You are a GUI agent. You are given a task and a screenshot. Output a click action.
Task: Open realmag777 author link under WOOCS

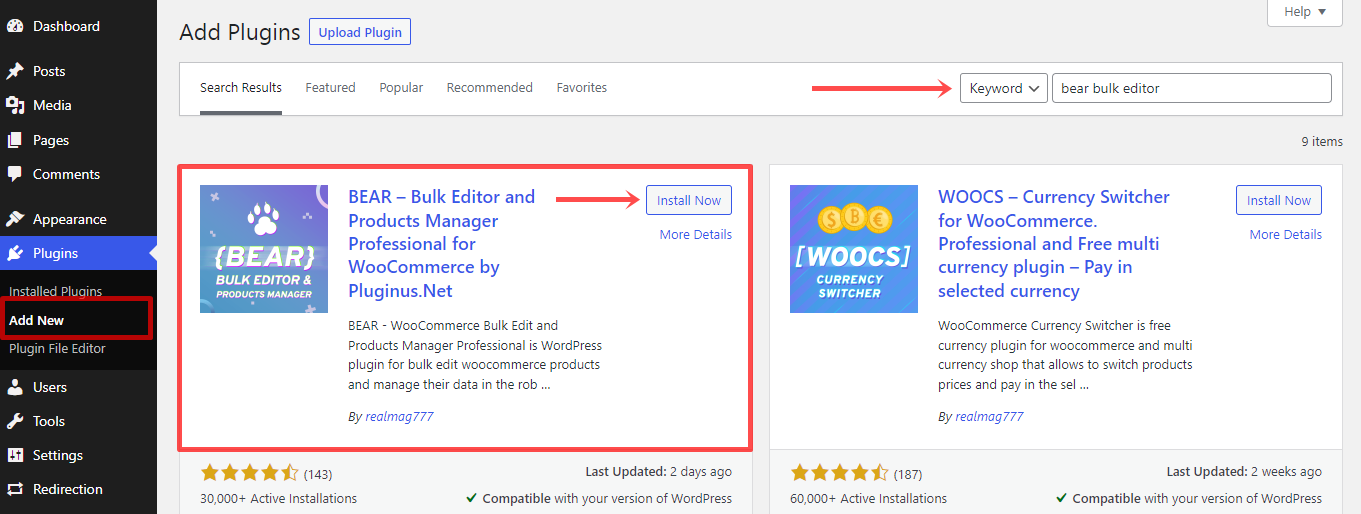tap(988, 416)
